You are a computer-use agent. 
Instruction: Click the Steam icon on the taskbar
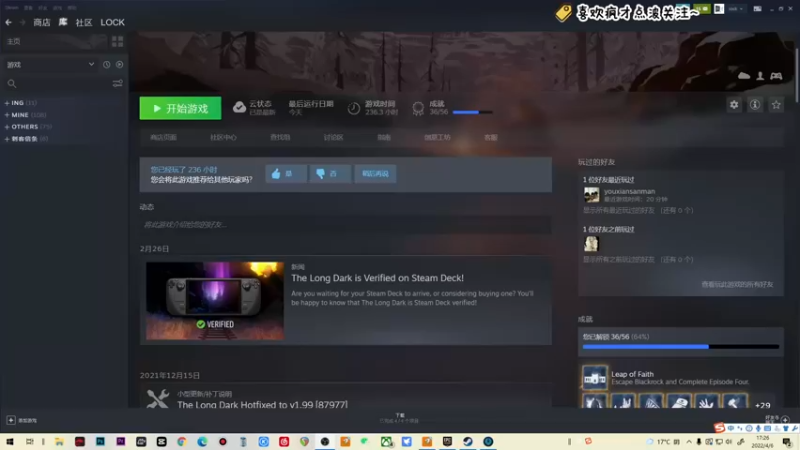(x=467, y=441)
